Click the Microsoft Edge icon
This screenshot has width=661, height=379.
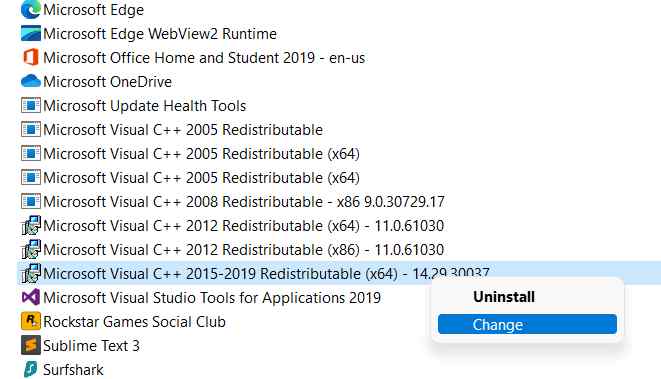click(31, 9)
